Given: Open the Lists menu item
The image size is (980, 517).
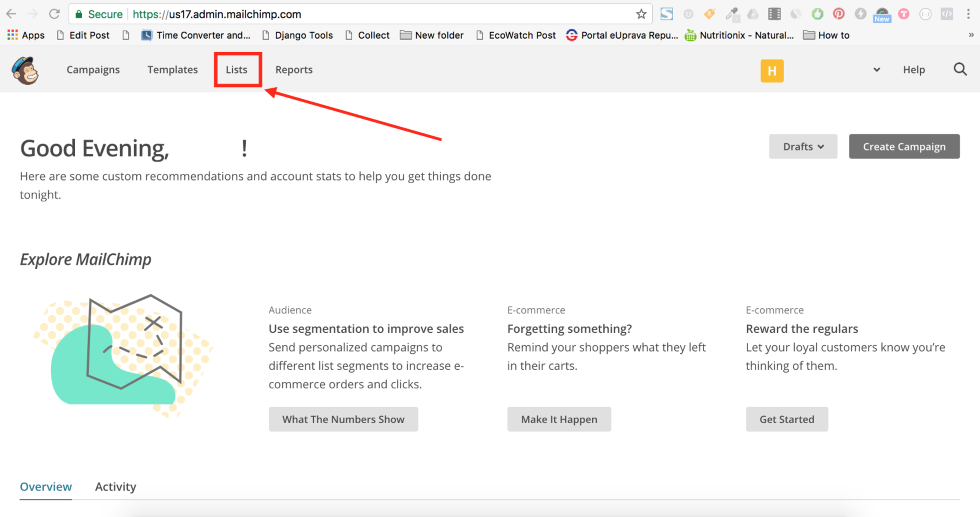Looking at the screenshot, I should click(x=237, y=70).
